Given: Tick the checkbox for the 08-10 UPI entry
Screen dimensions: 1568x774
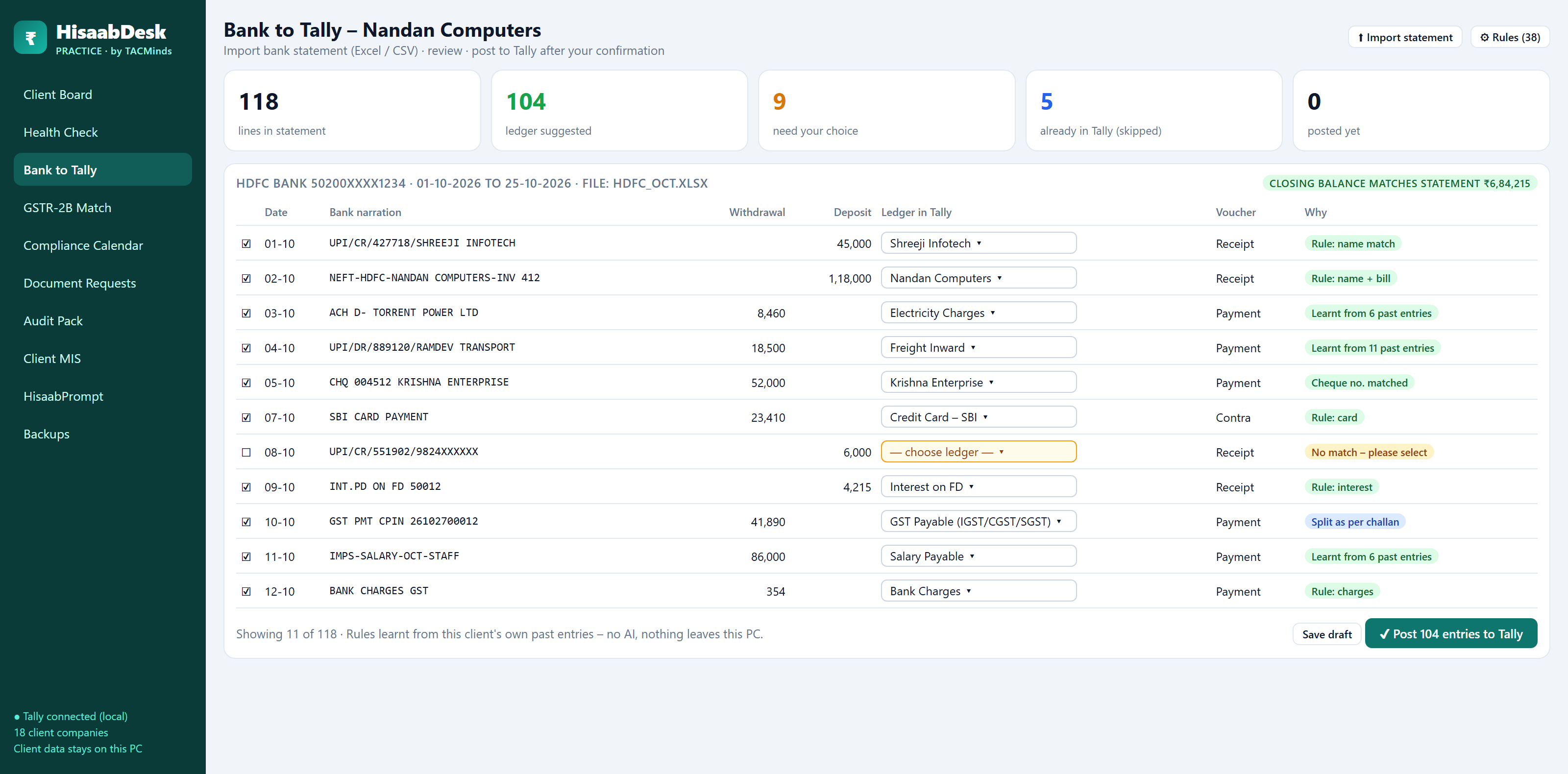Looking at the screenshot, I should tap(246, 452).
